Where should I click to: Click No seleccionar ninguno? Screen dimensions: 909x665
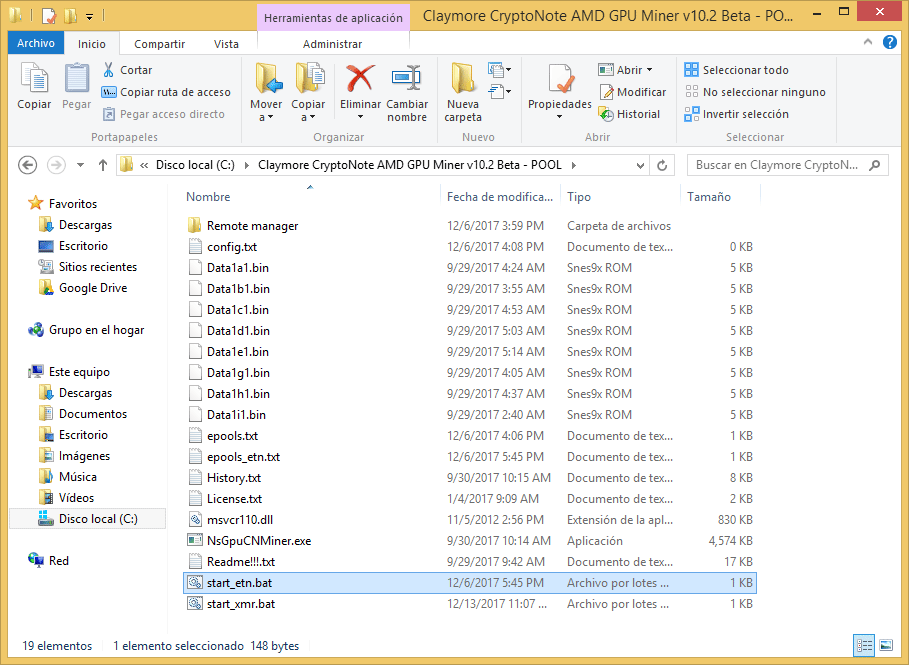[x=755, y=92]
